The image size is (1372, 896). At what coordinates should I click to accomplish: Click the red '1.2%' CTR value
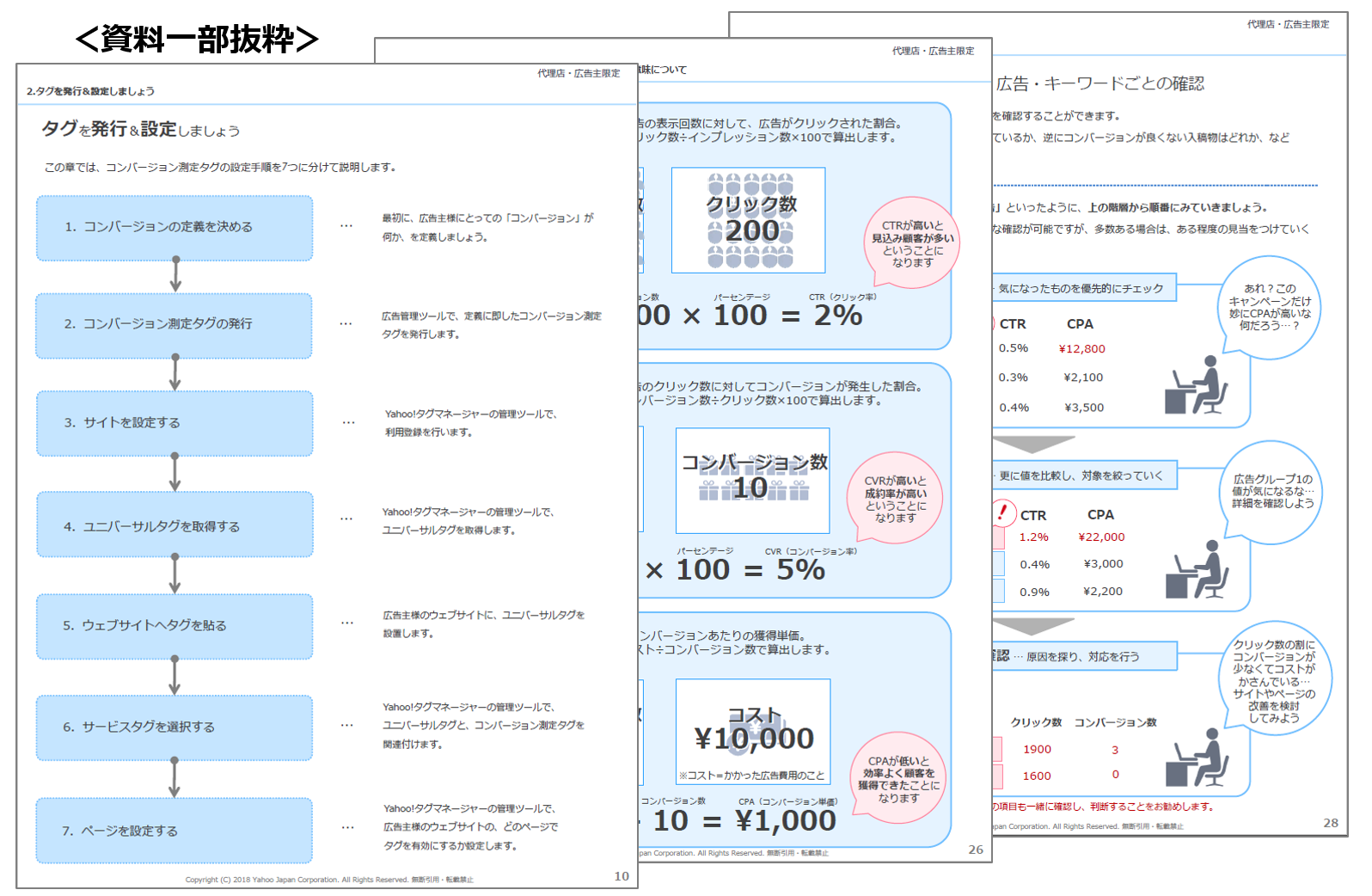(1034, 537)
